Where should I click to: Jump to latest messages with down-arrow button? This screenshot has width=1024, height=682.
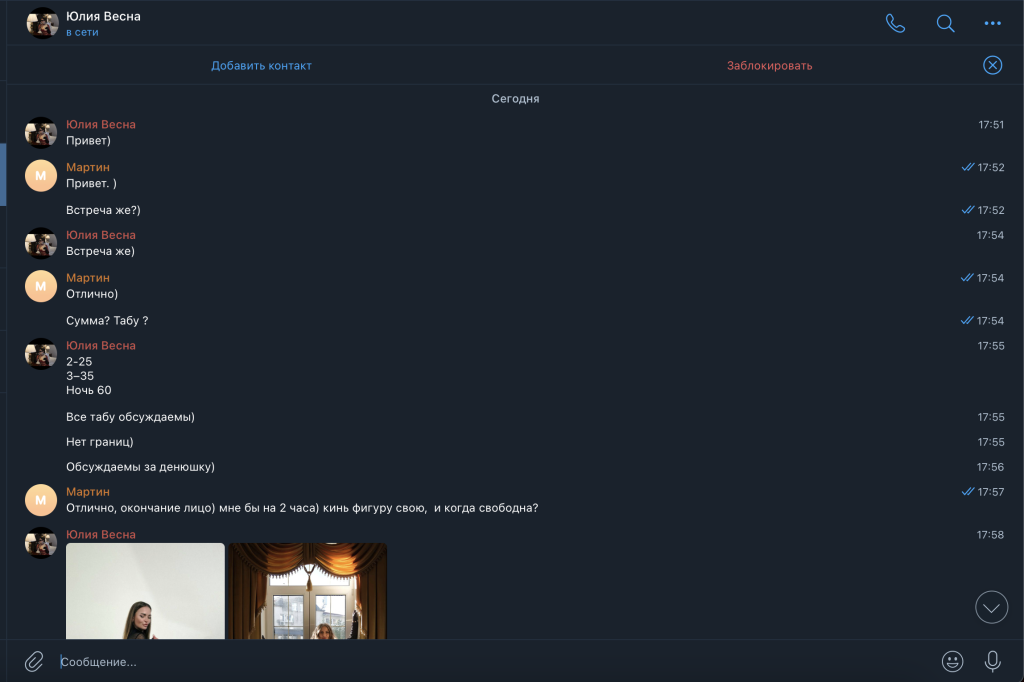992,606
